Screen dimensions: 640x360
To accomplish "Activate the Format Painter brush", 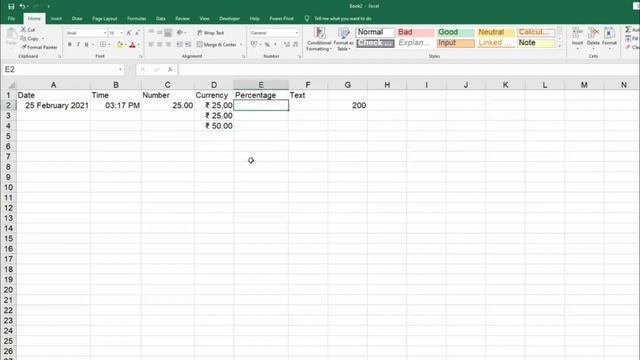I will pyautogui.click(x=24, y=47).
